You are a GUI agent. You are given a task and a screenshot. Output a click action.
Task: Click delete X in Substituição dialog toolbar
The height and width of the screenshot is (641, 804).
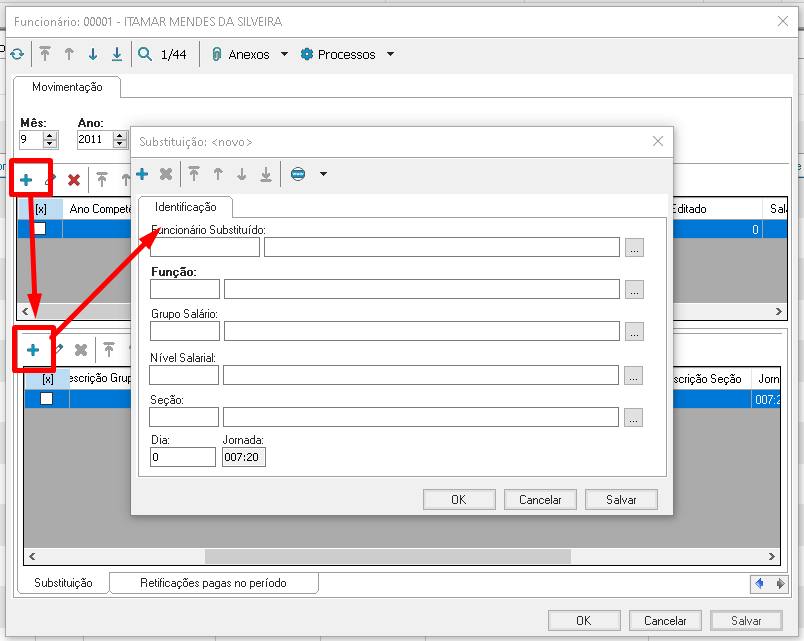tap(166, 174)
